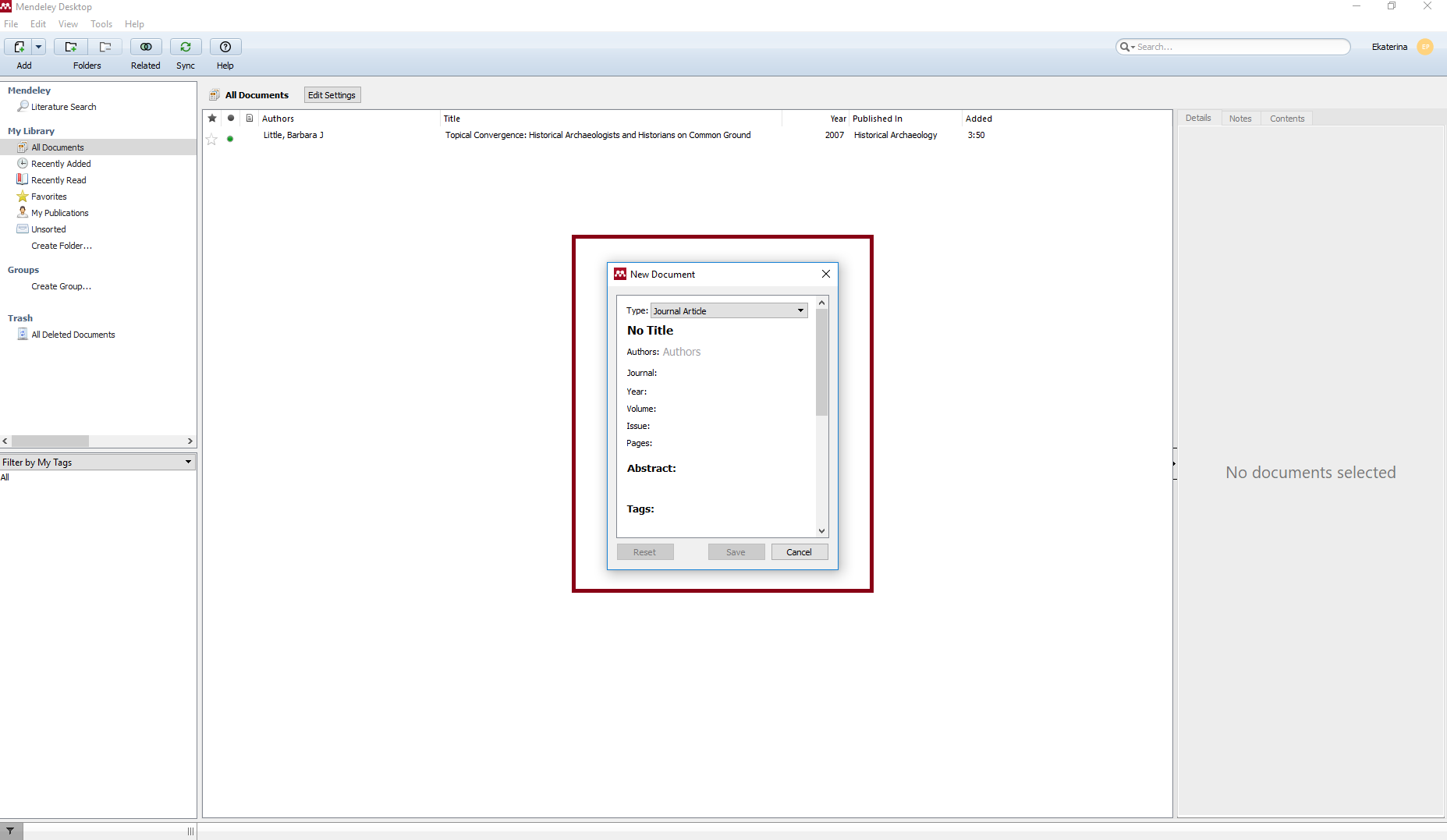Open the Ekaterina profile avatar
Viewport: 1447px width, 840px height.
coord(1425,47)
